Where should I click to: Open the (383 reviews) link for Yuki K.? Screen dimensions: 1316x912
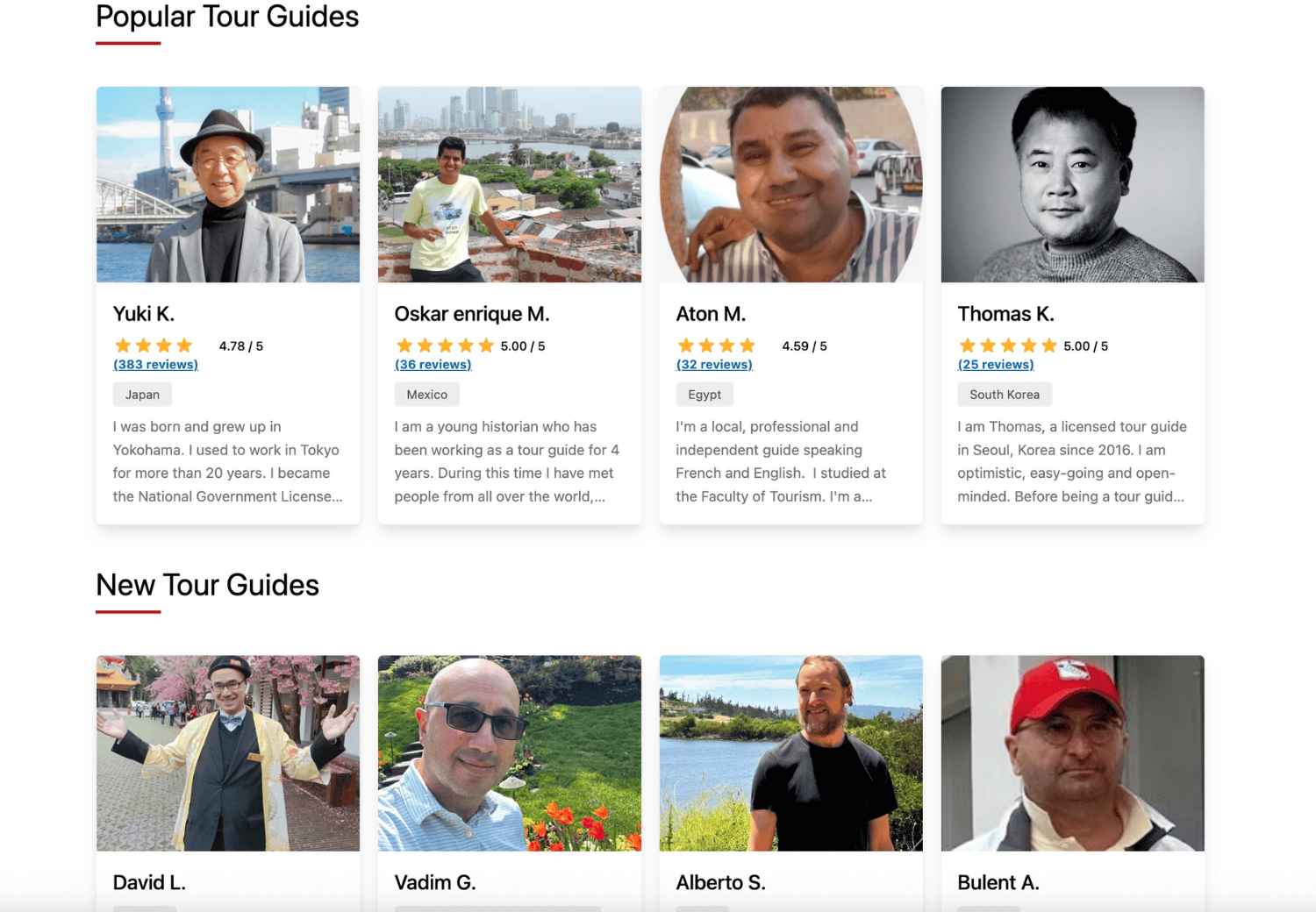coord(155,364)
